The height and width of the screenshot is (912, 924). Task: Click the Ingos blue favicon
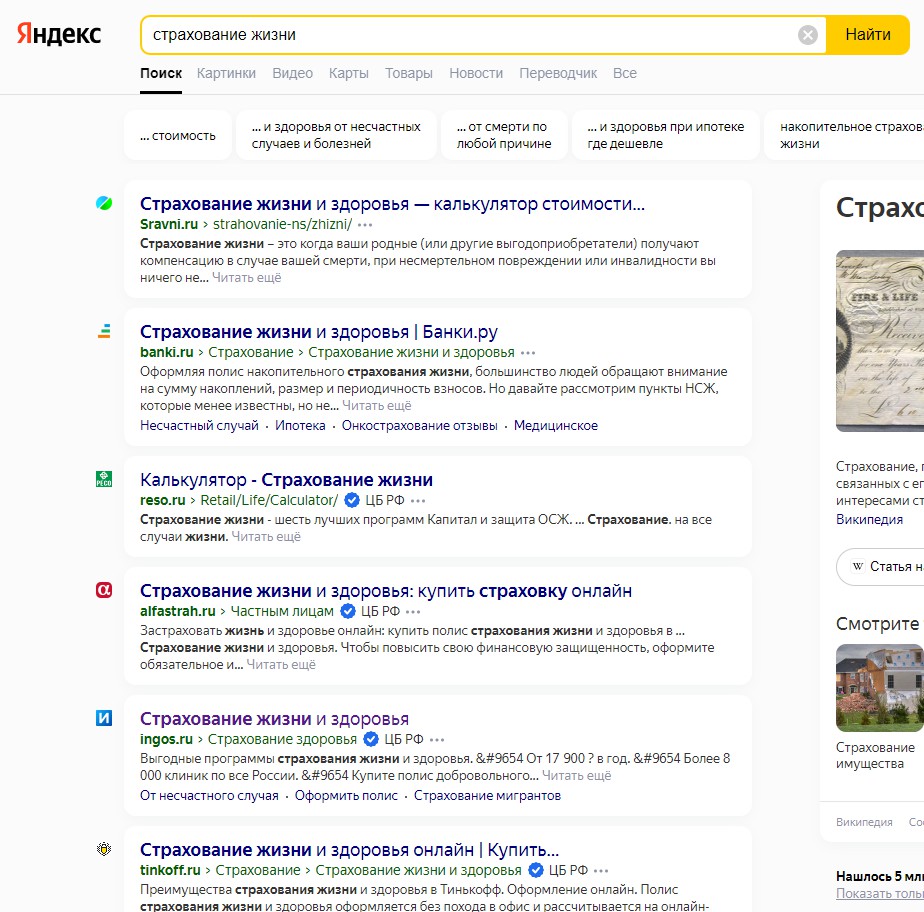coord(104,718)
